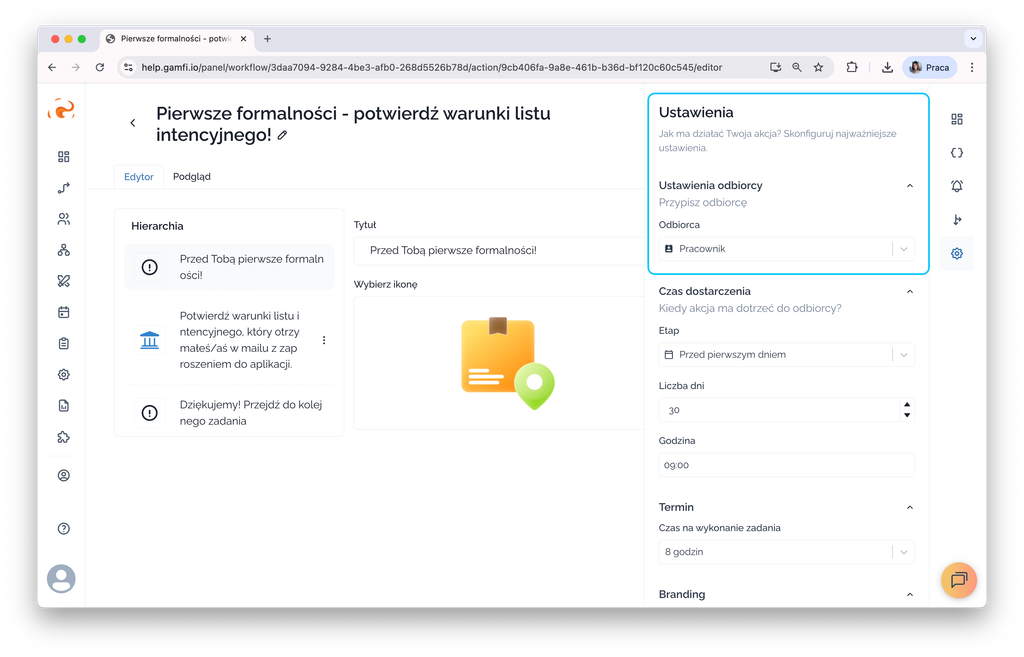Image resolution: width=1024 pixels, height=657 pixels.
Task: Open the code braces icon in right rail
Action: coord(957,153)
